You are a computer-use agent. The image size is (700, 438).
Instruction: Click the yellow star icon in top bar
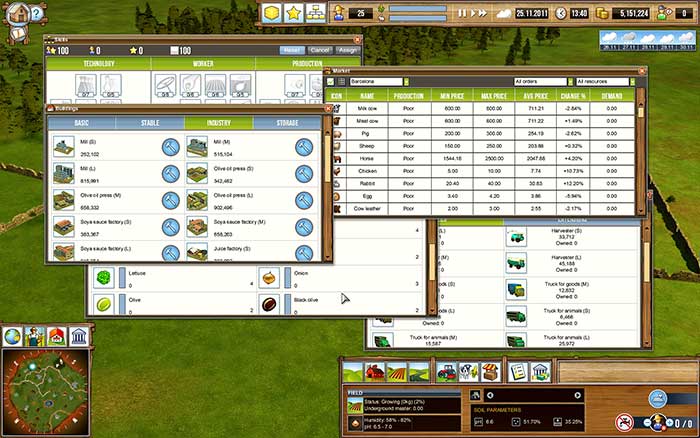(x=293, y=13)
